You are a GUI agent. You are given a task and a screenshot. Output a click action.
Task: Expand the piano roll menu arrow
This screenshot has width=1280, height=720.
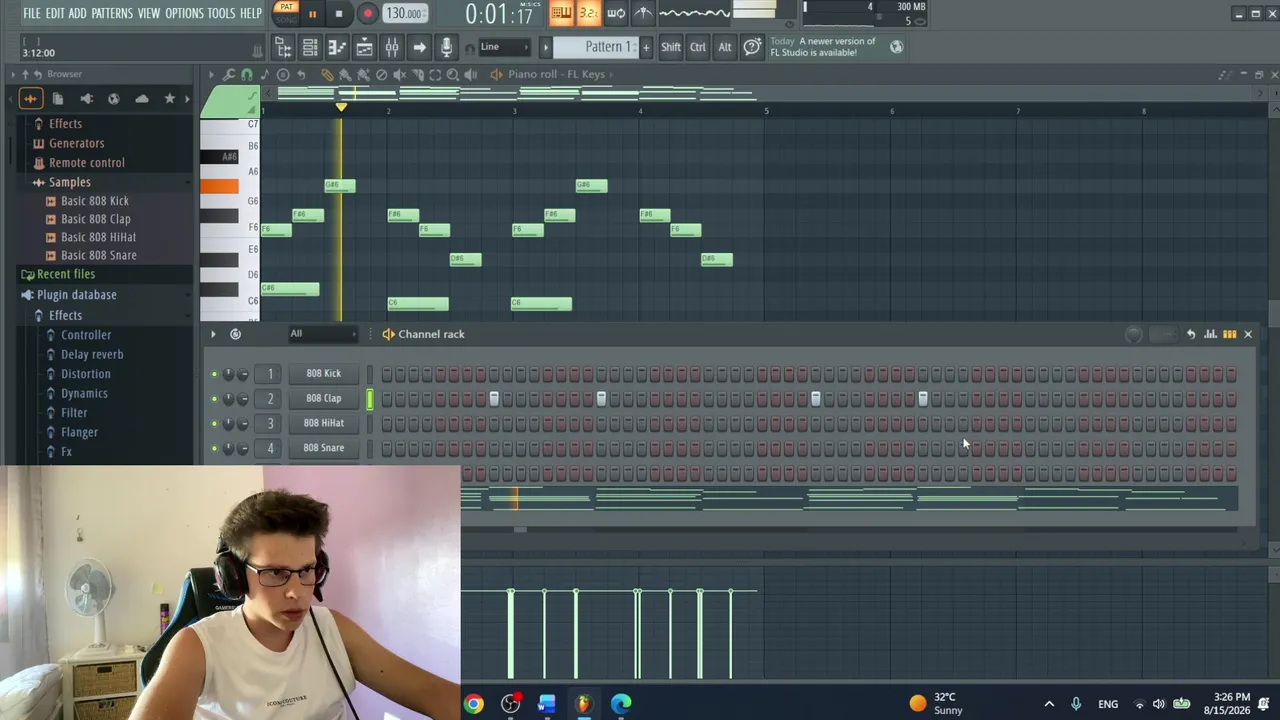[x=211, y=74]
